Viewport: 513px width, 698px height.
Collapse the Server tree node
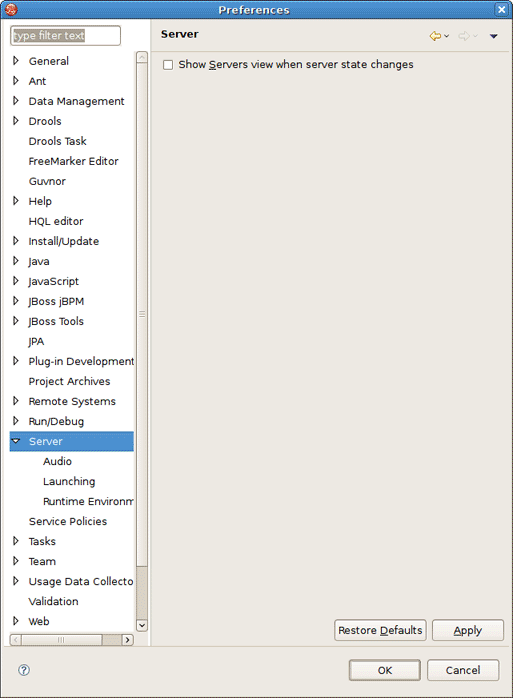[16, 441]
